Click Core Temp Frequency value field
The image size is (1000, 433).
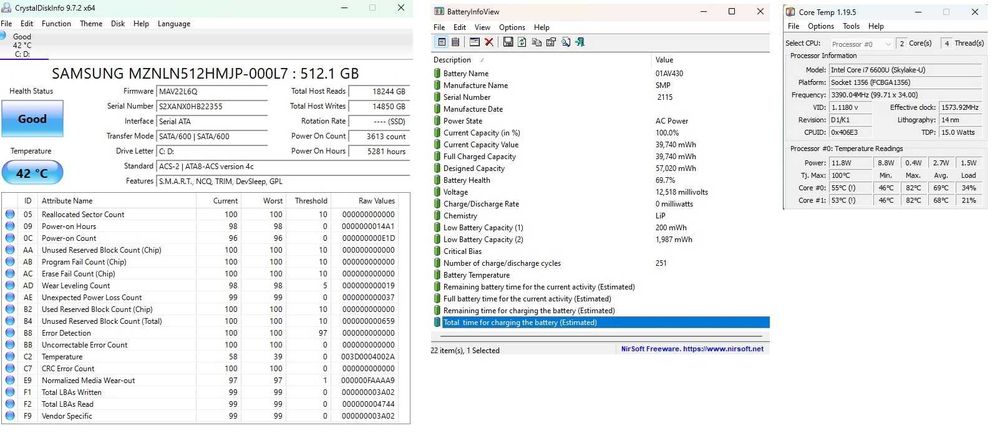[x=904, y=95]
